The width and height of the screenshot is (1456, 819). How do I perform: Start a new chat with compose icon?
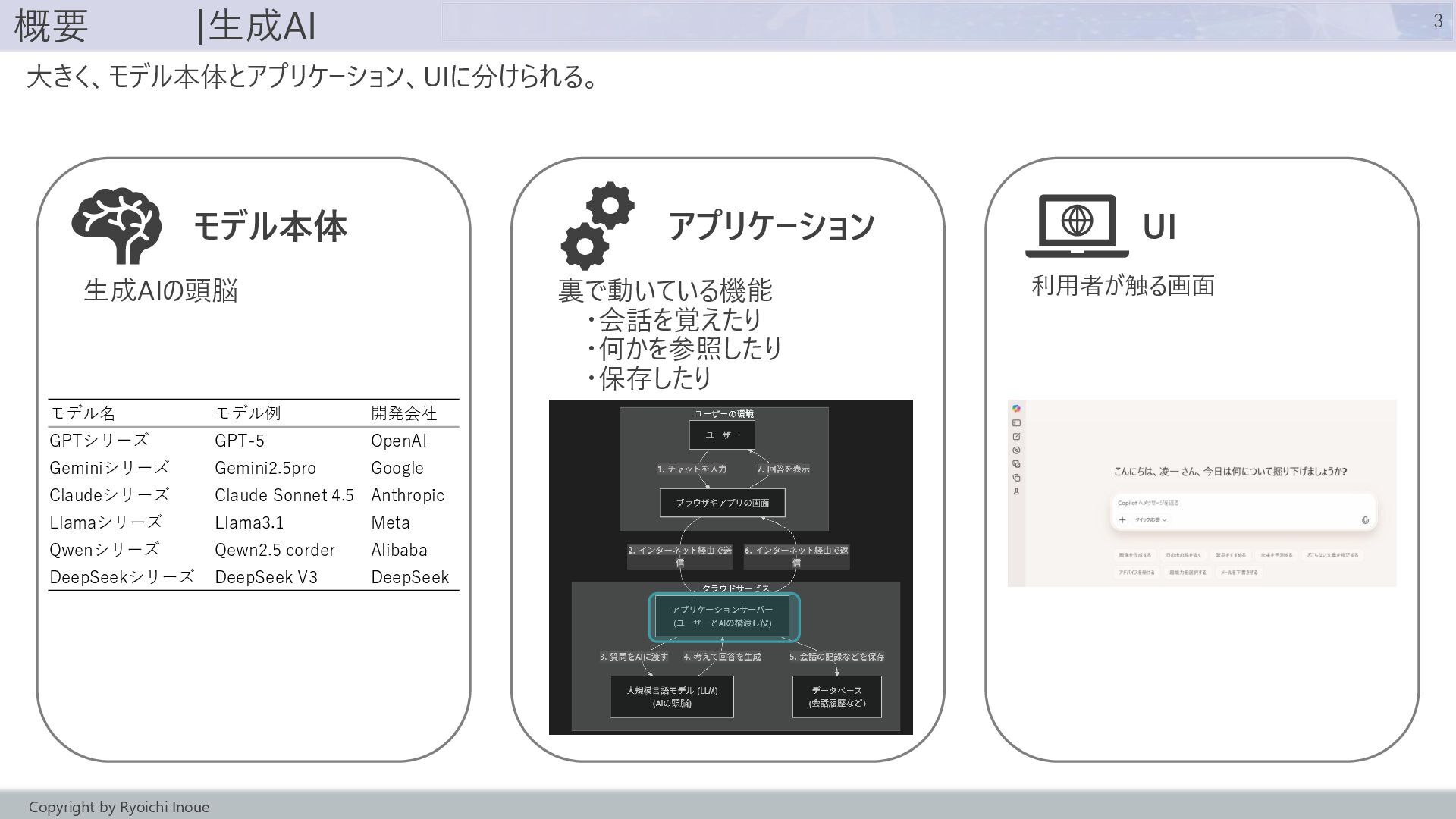click(1016, 437)
